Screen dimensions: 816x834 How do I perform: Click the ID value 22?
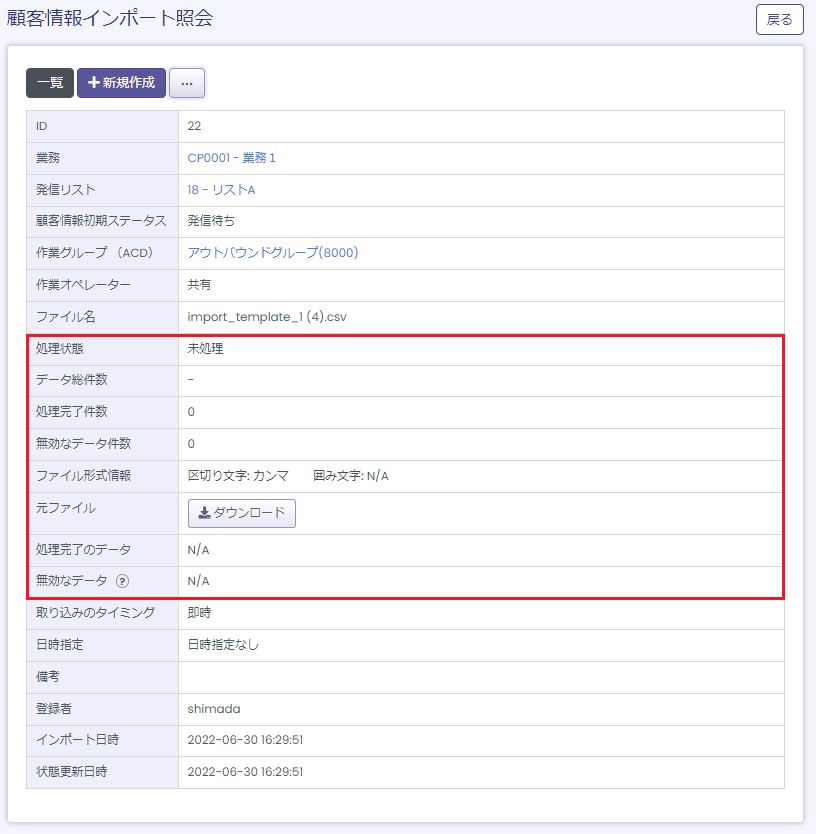click(x=194, y=126)
